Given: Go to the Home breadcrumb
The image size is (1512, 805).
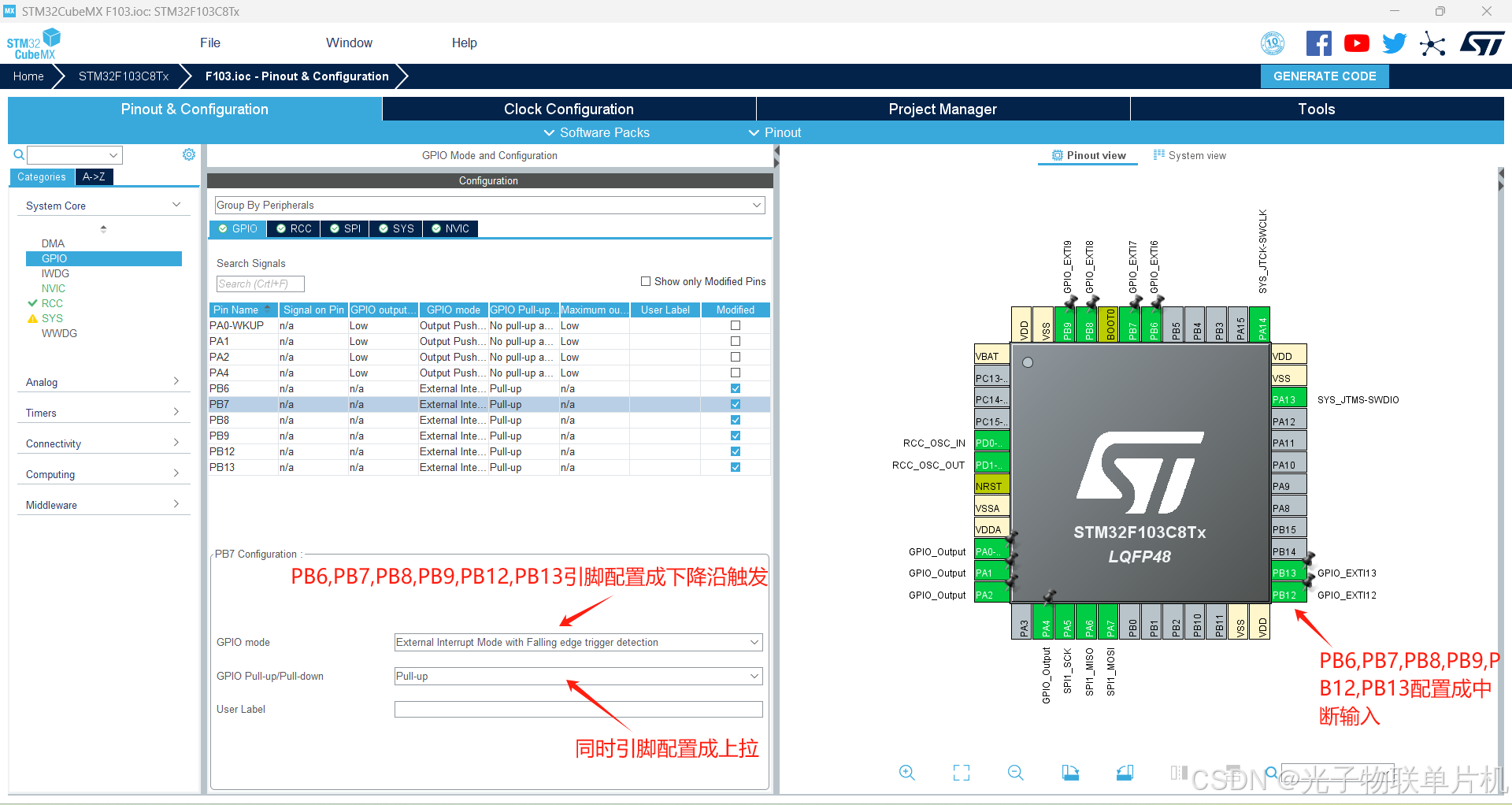Looking at the screenshot, I should pos(28,76).
